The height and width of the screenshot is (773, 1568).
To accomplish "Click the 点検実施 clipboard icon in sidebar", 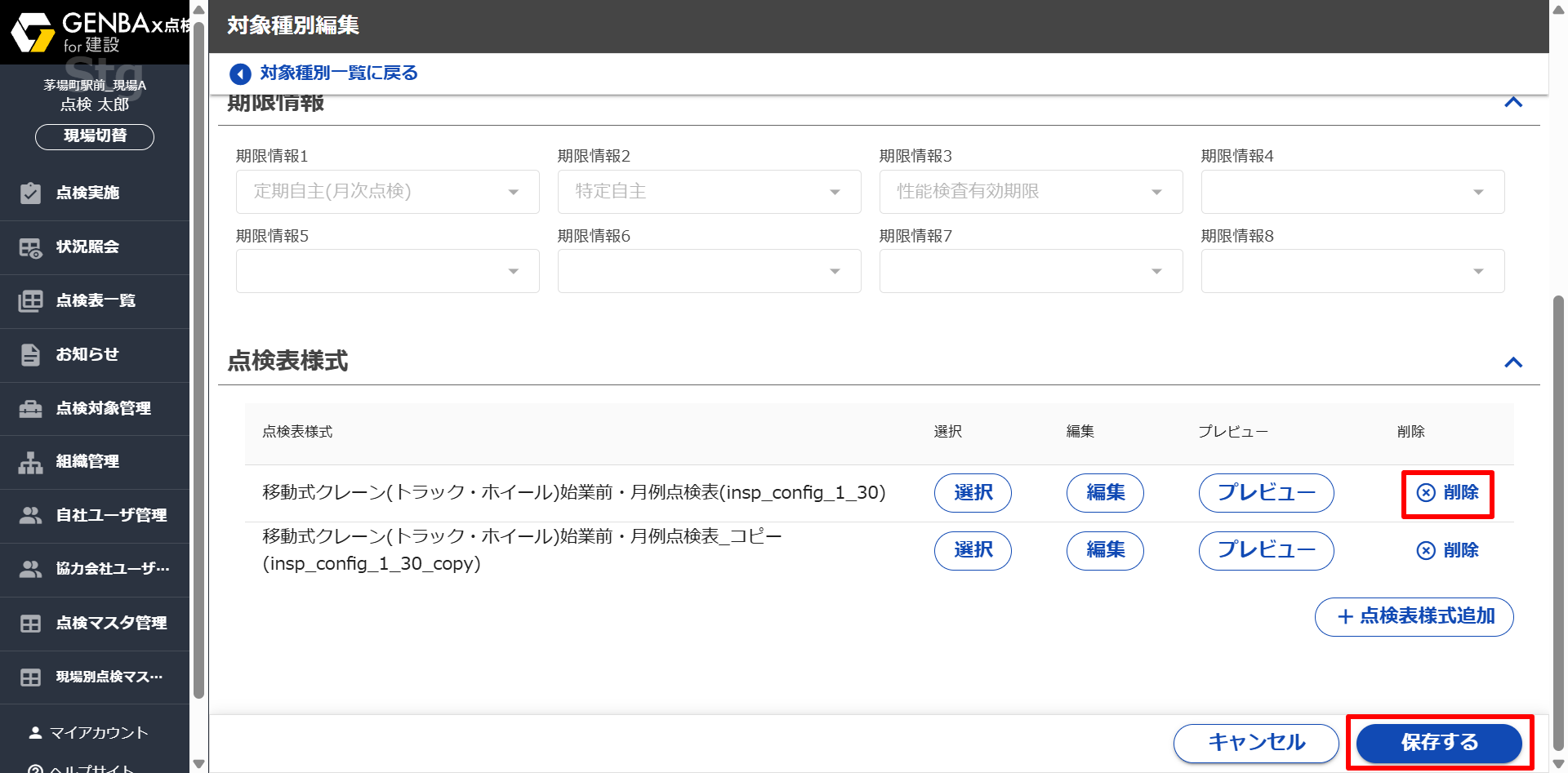I will pos(30,193).
